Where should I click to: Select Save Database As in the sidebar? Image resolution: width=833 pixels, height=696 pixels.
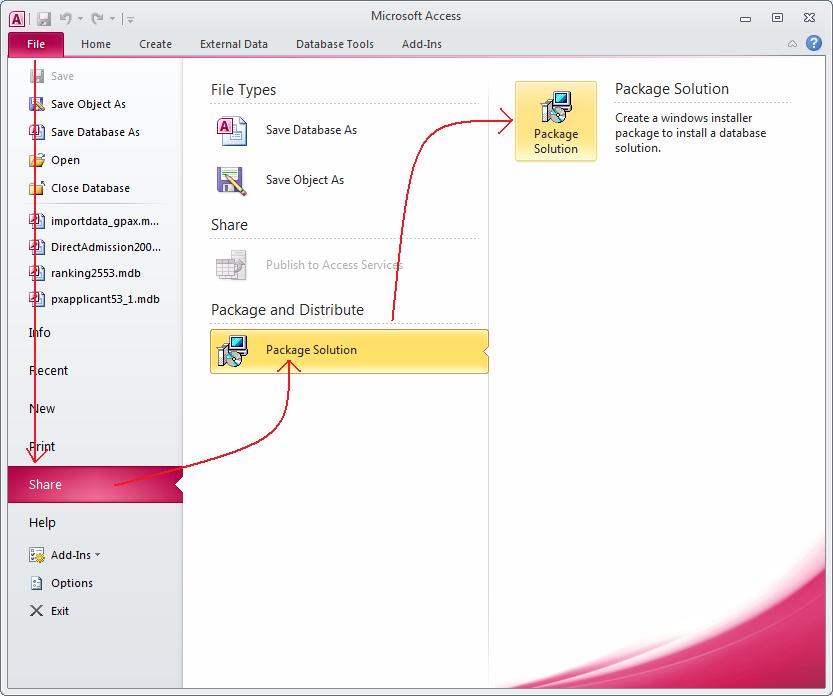95,132
